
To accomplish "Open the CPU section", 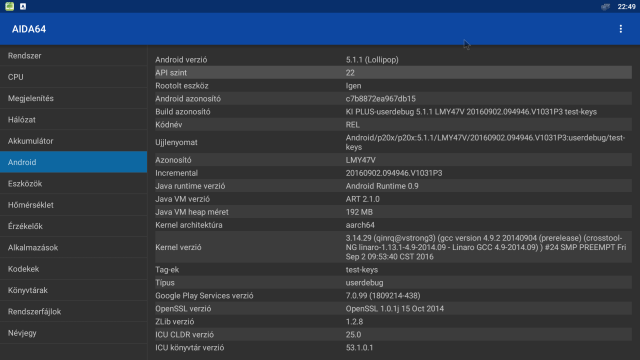I will click(x=73, y=77).
